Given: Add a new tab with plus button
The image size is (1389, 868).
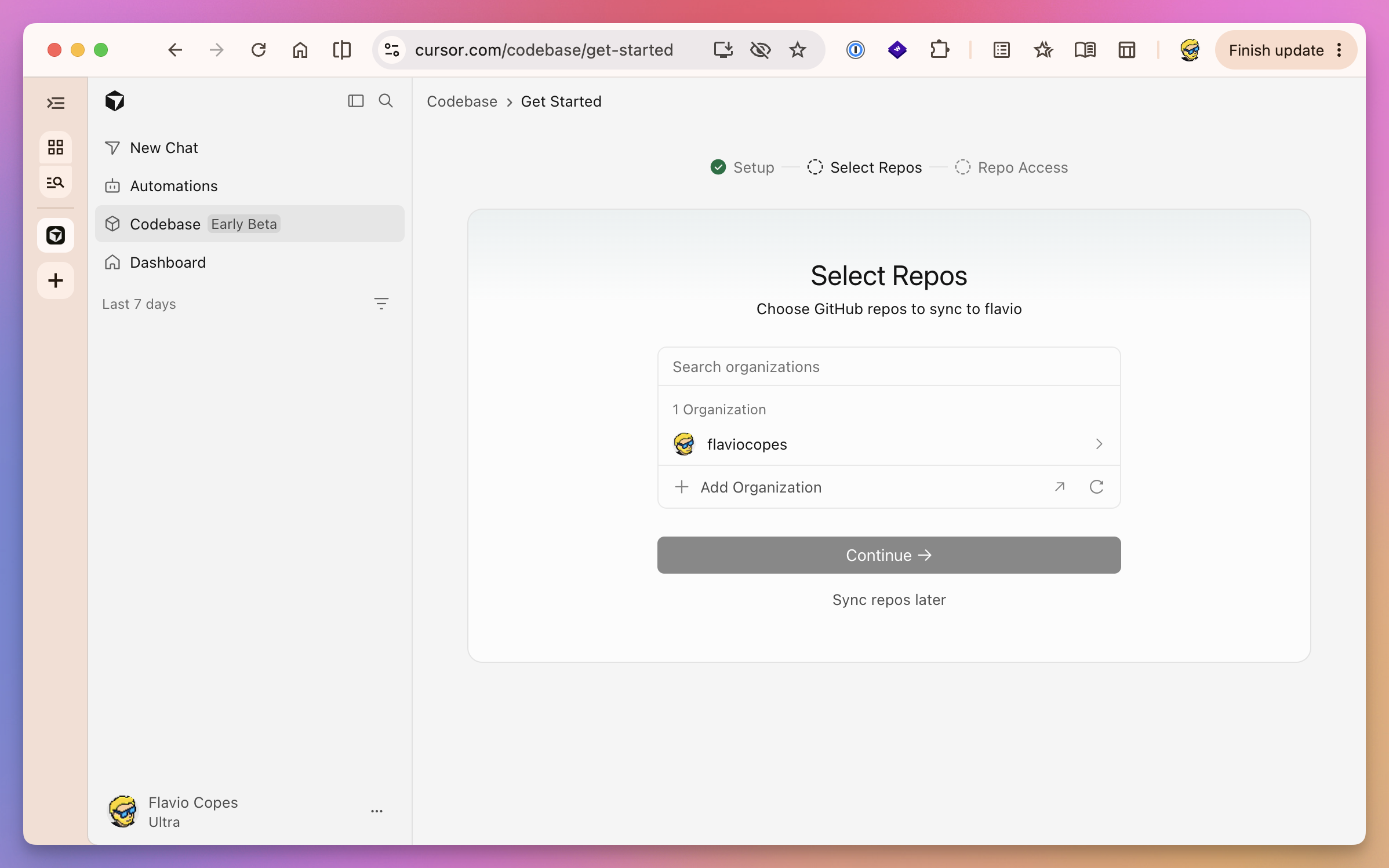Looking at the screenshot, I should tap(56, 280).
